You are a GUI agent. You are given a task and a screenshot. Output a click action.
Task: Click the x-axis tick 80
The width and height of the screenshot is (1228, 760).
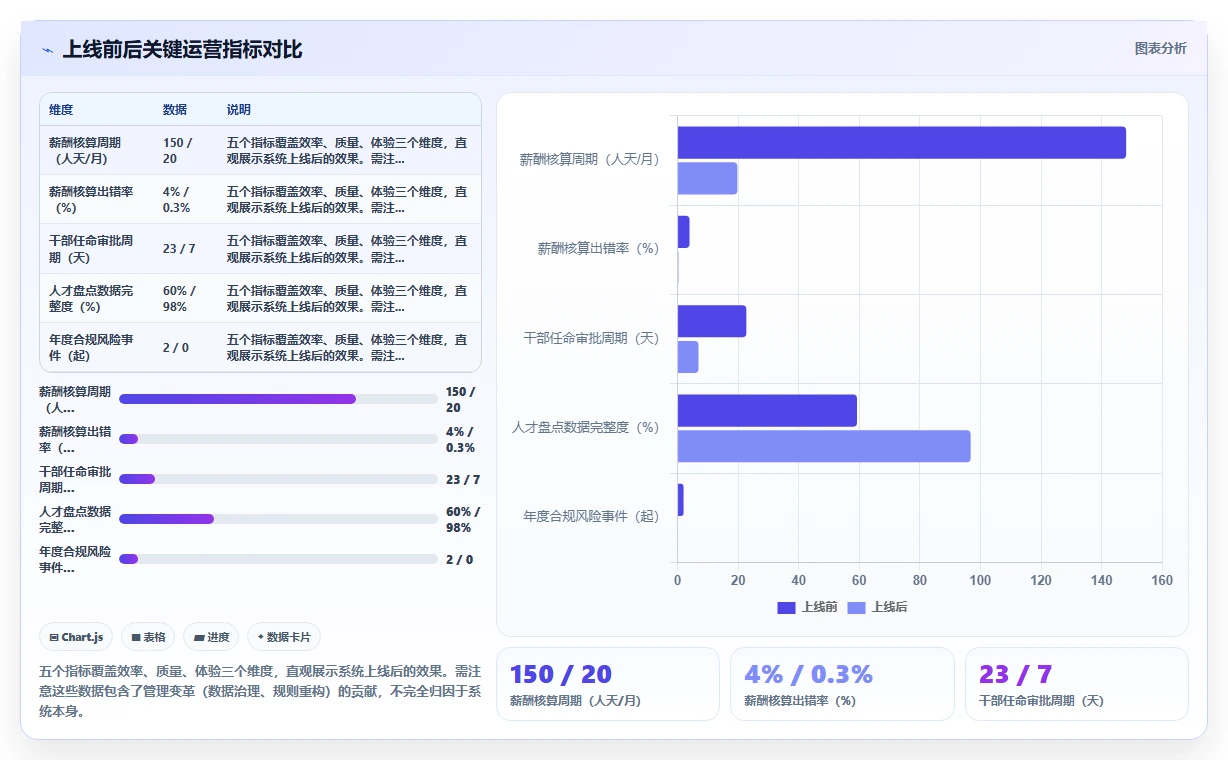point(919,580)
